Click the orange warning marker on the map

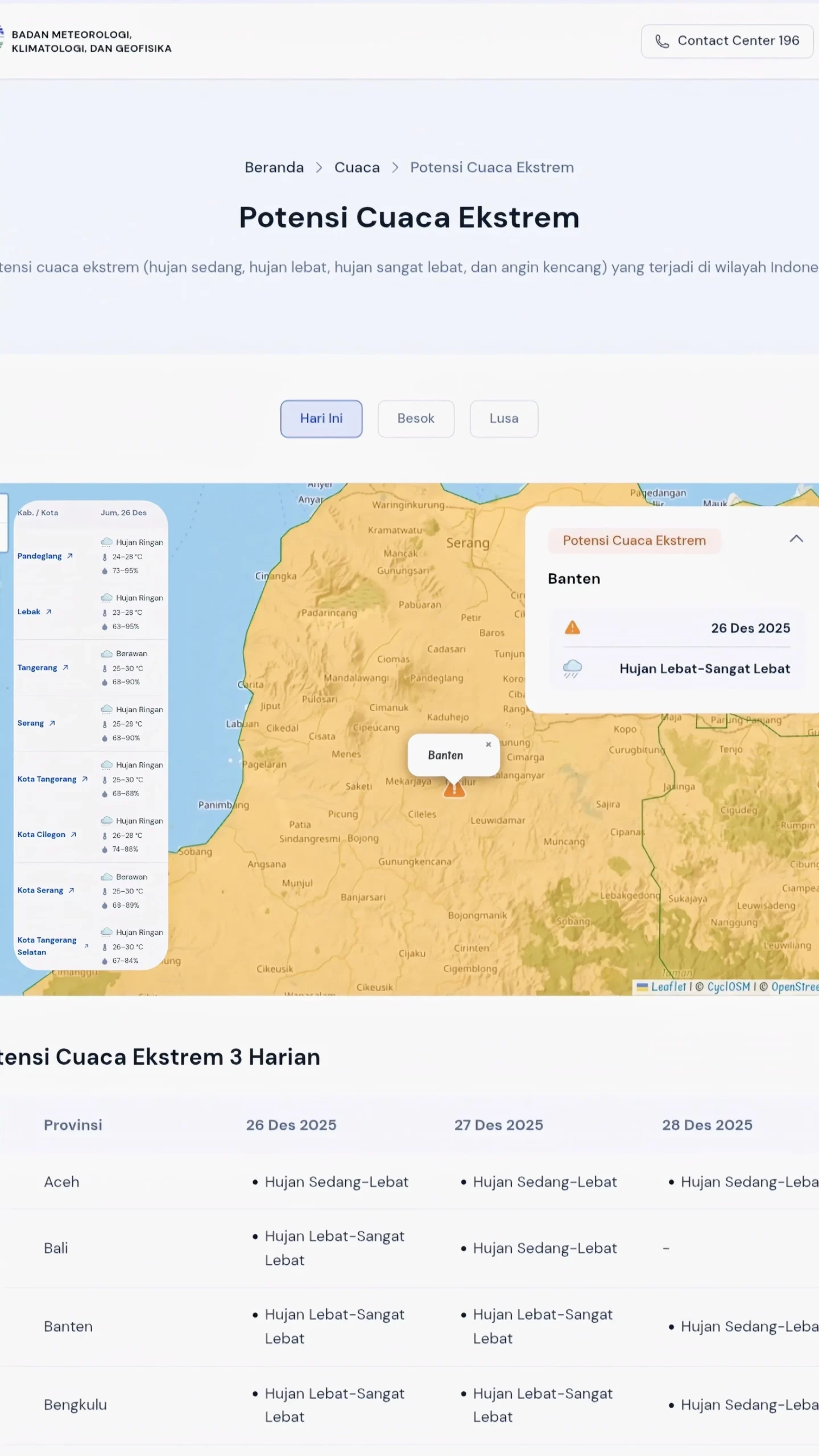(x=454, y=789)
